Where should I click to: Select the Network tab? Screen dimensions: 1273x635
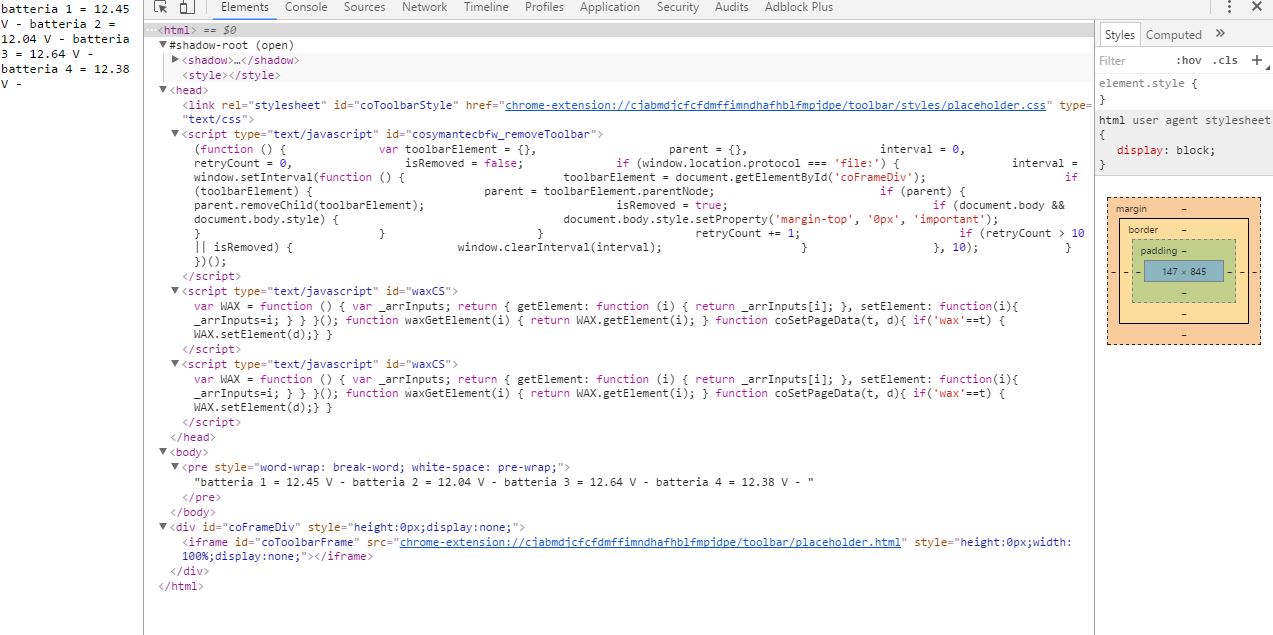click(424, 7)
